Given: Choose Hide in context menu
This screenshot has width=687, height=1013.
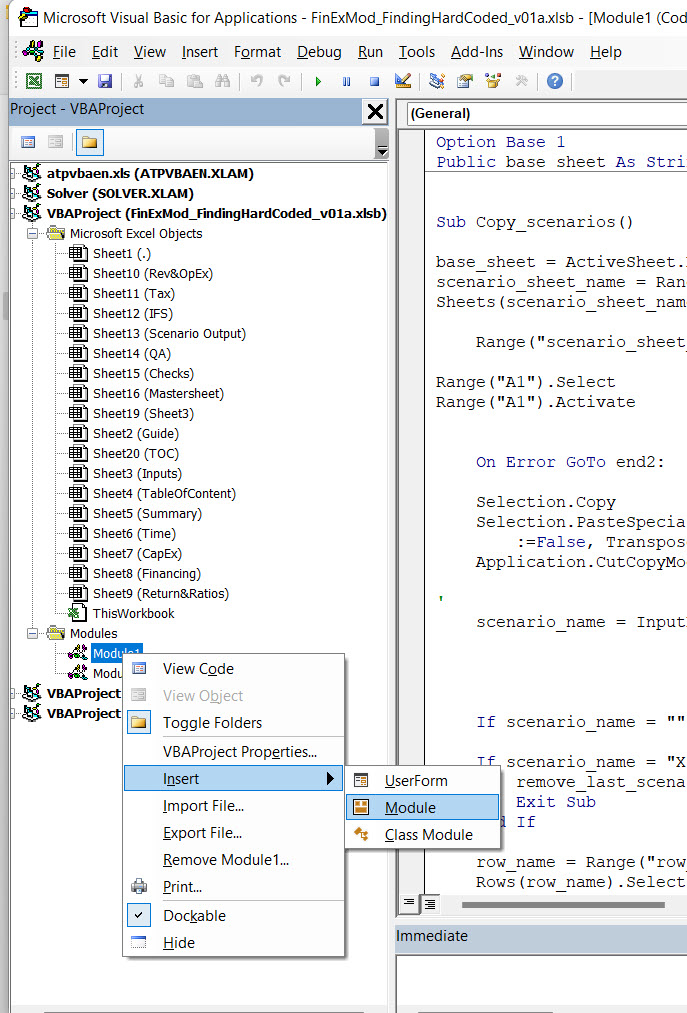Looking at the screenshot, I should (x=233, y=943).
